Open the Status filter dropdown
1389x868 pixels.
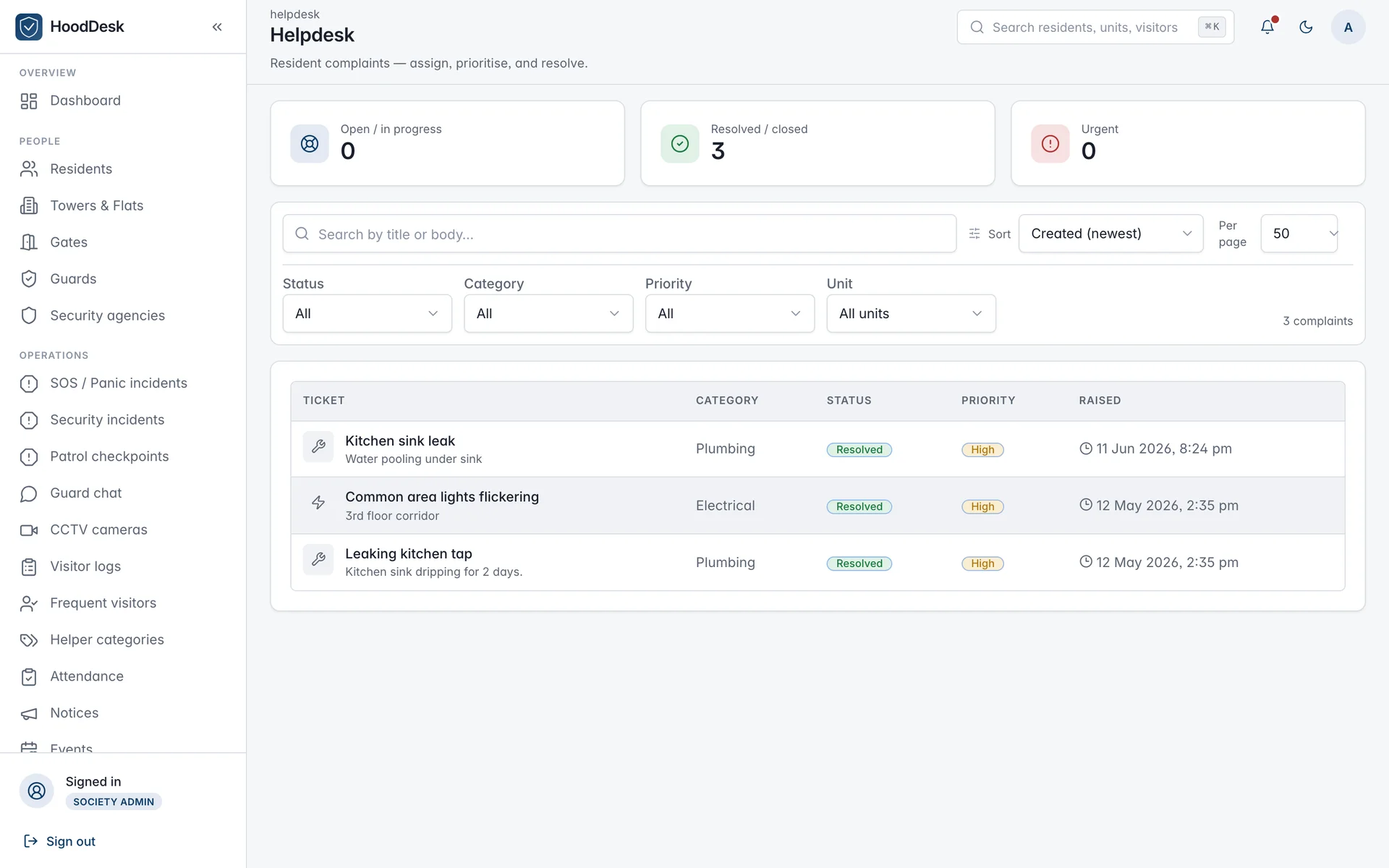tap(368, 313)
